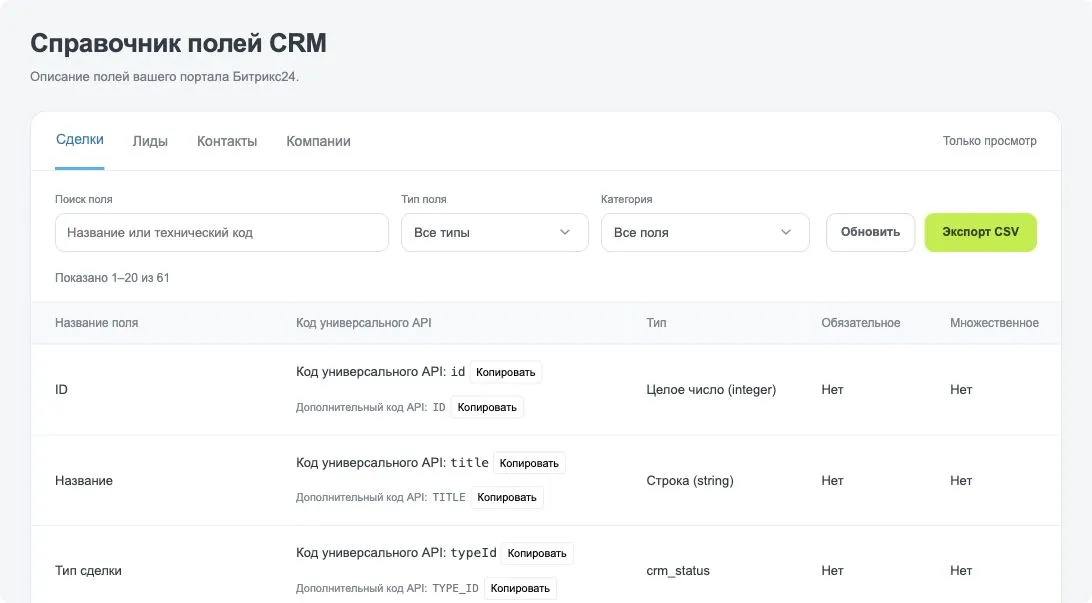The width and height of the screenshot is (1092, 603).
Task: Switch to the Сделки tab
Action: (79, 139)
